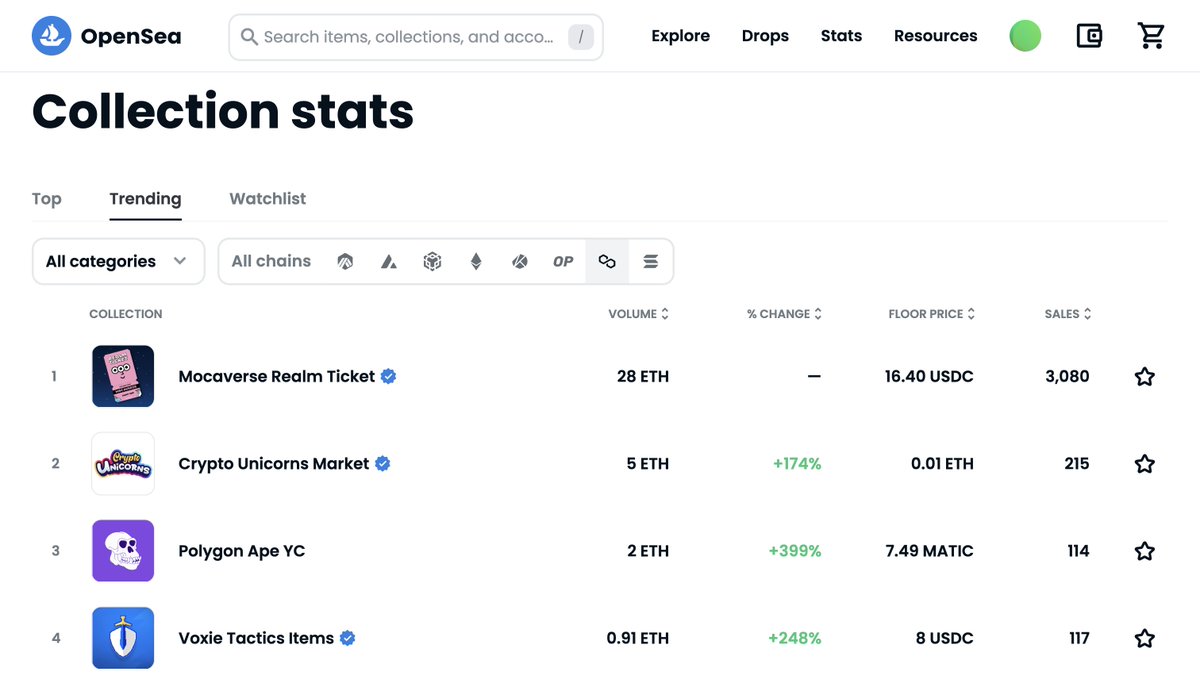Toggle watchlist star for Polygon Ape YC
The image size is (1200, 687).
pos(1145,550)
